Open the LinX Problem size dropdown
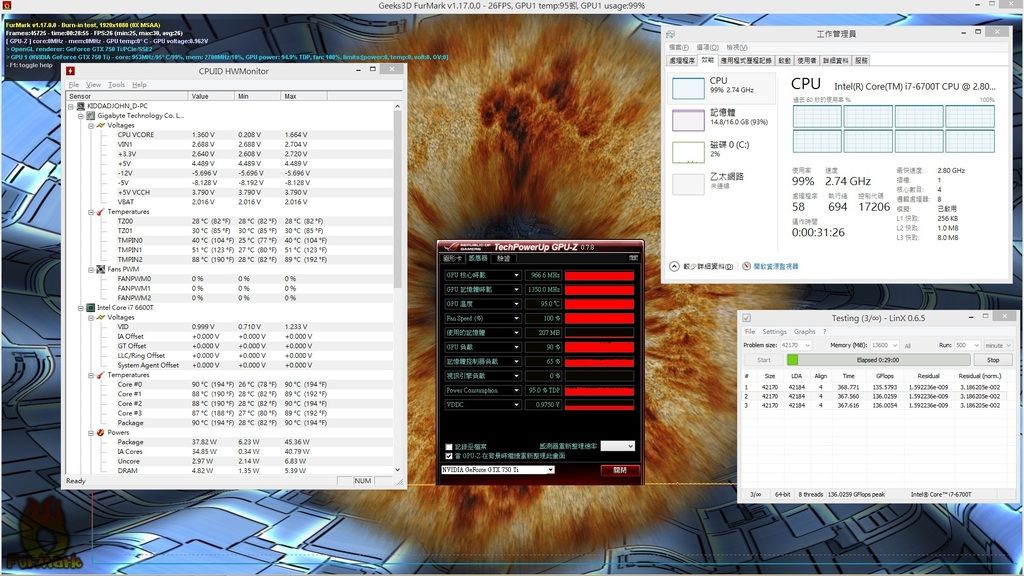1024x576 pixels. pyautogui.click(x=795, y=345)
